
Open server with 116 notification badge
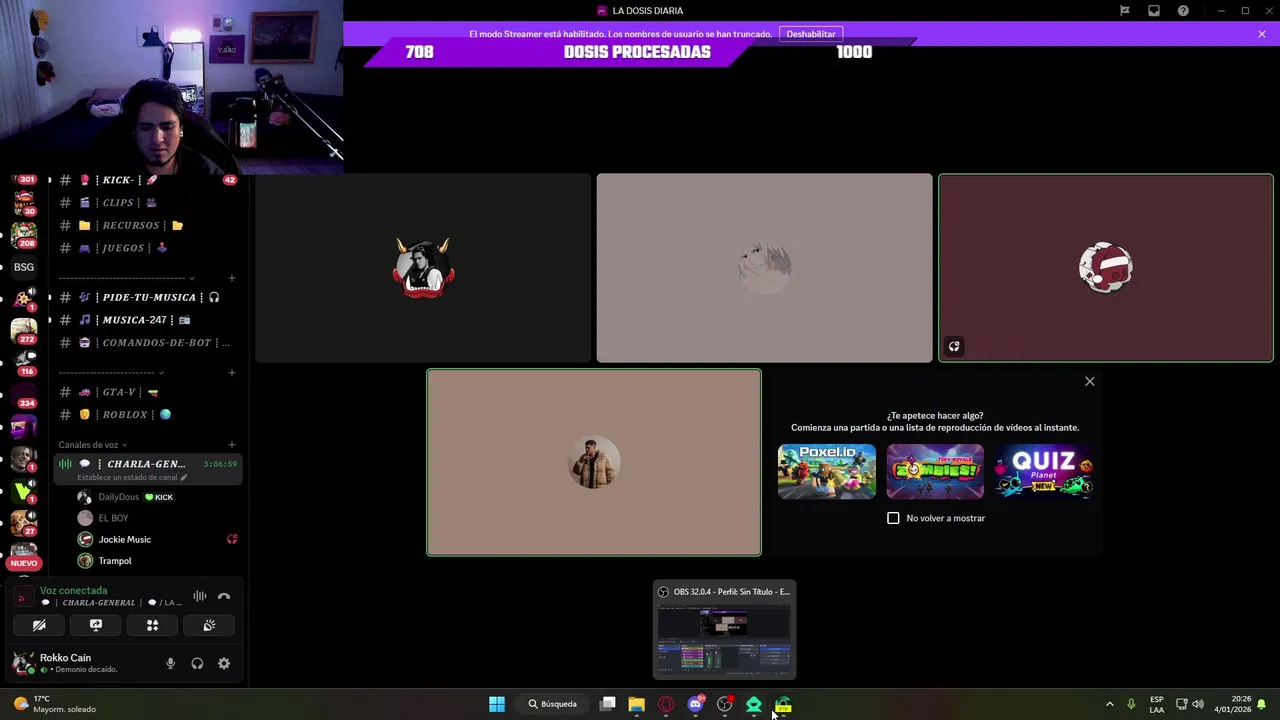tap(24, 362)
